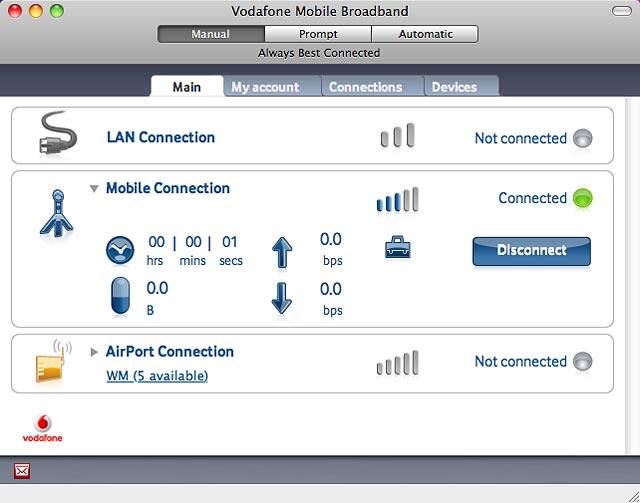The image size is (640, 503).
Task: Click the Vodafone logo
Action: tap(42, 428)
